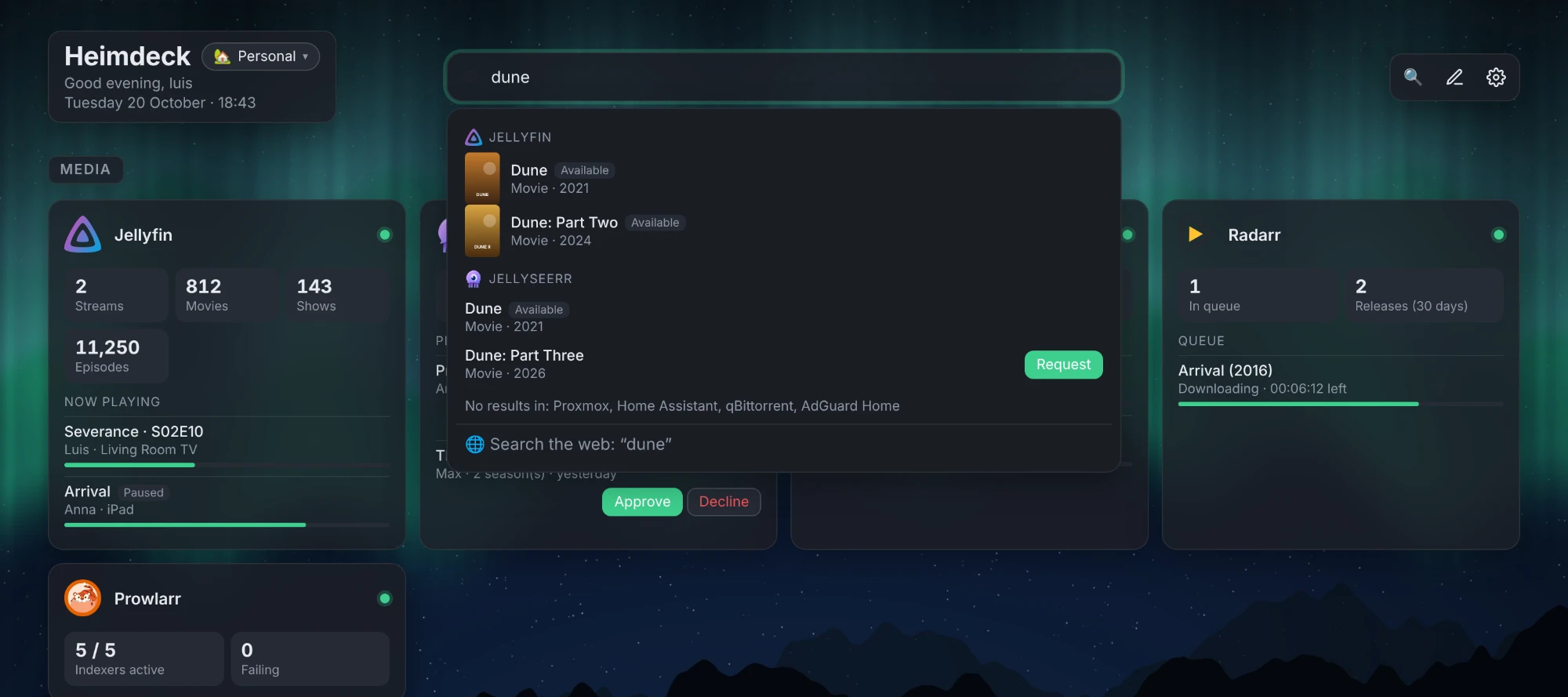The width and height of the screenshot is (1568, 697).
Task: Click the 2 Releases (30 days) tile
Action: point(1424,295)
